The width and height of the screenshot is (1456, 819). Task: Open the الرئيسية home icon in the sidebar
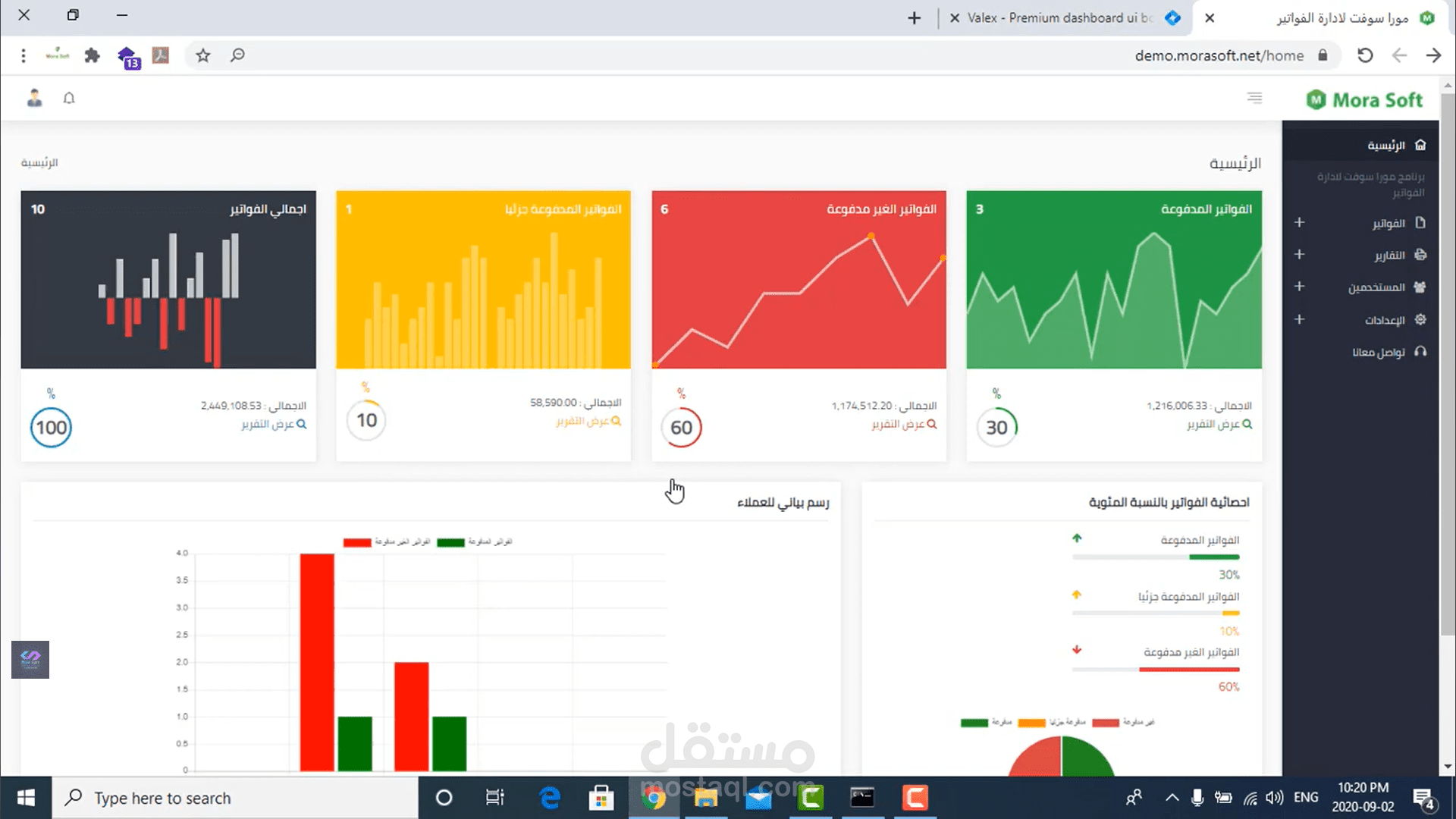tap(1421, 144)
